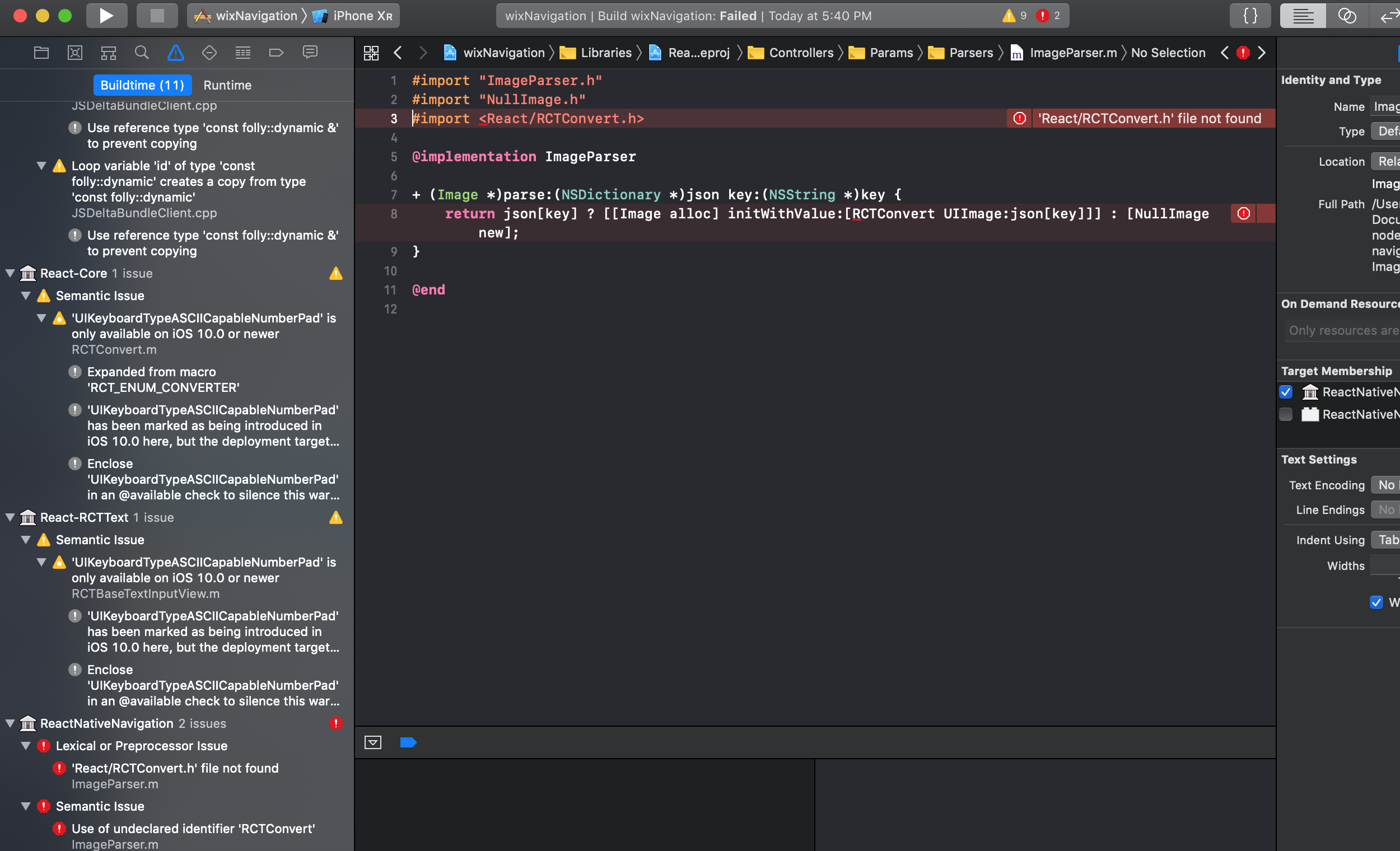Open the Report navigator speech bubble icon

coord(310,52)
